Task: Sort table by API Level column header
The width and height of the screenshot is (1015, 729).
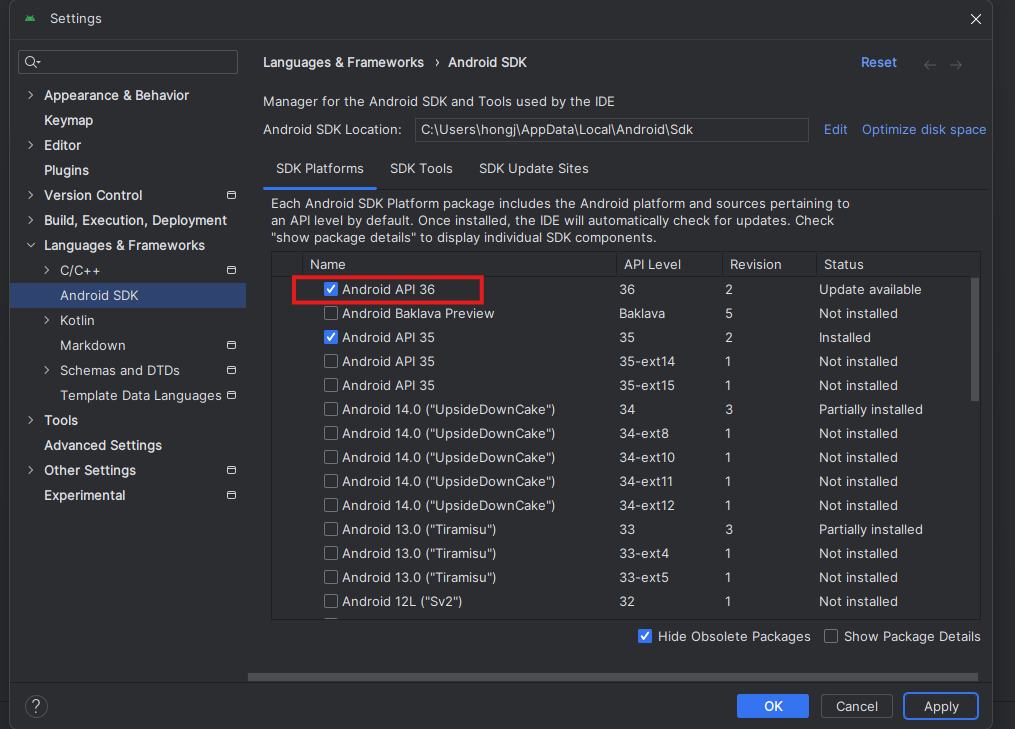Action: pos(669,264)
